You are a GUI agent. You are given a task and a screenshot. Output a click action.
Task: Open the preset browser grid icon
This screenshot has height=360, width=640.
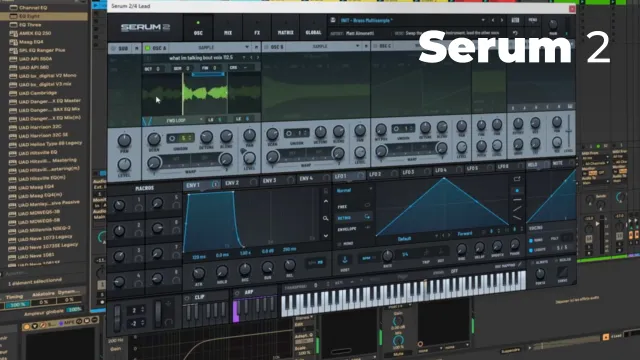point(516,20)
